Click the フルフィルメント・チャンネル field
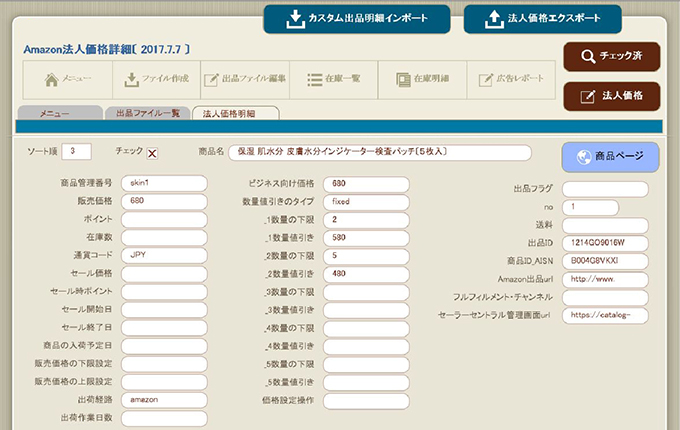 pyautogui.click(x=605, y=298)
